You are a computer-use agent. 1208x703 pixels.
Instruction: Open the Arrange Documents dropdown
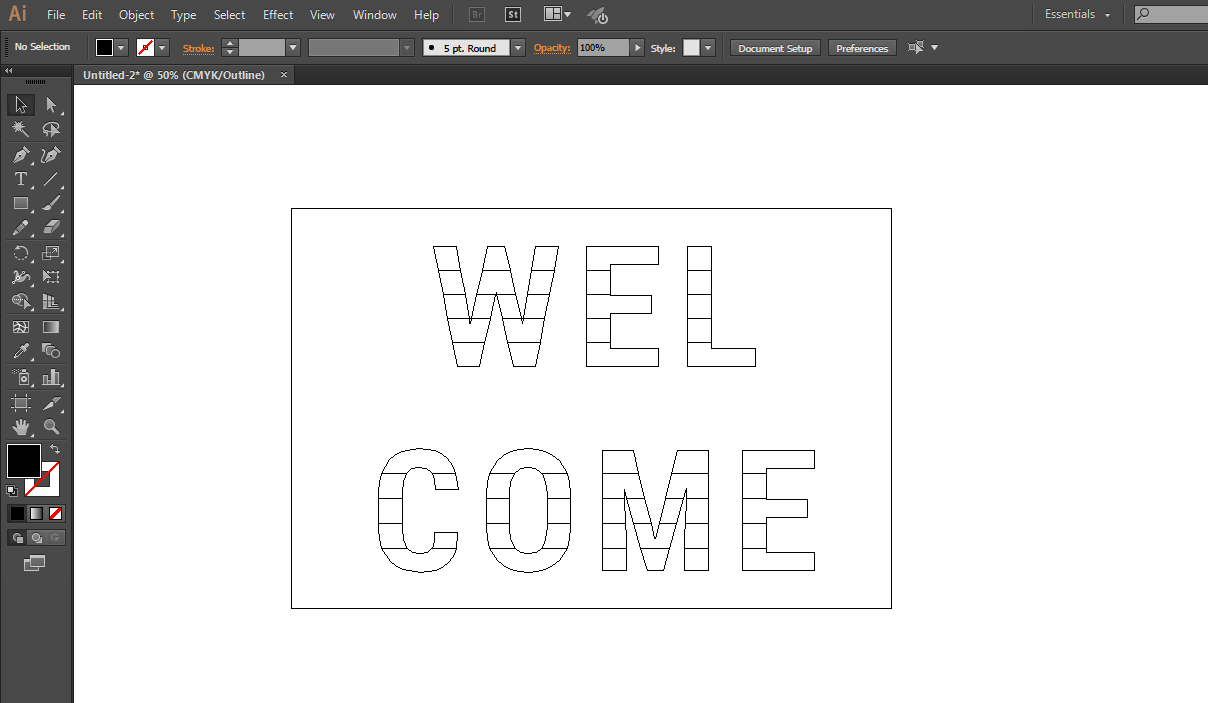tap(558, 15)
